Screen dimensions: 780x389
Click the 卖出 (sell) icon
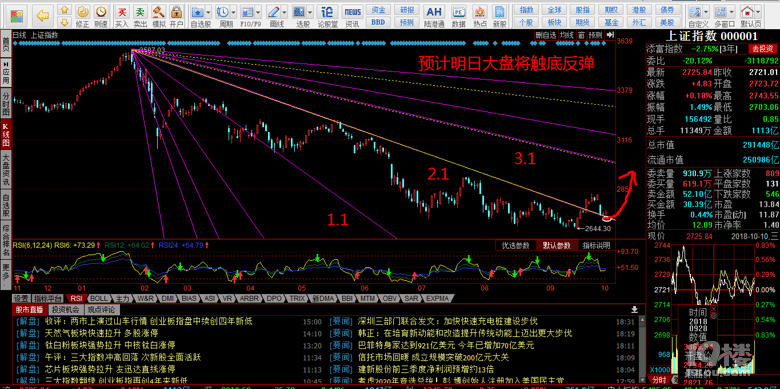pos(140,15)
